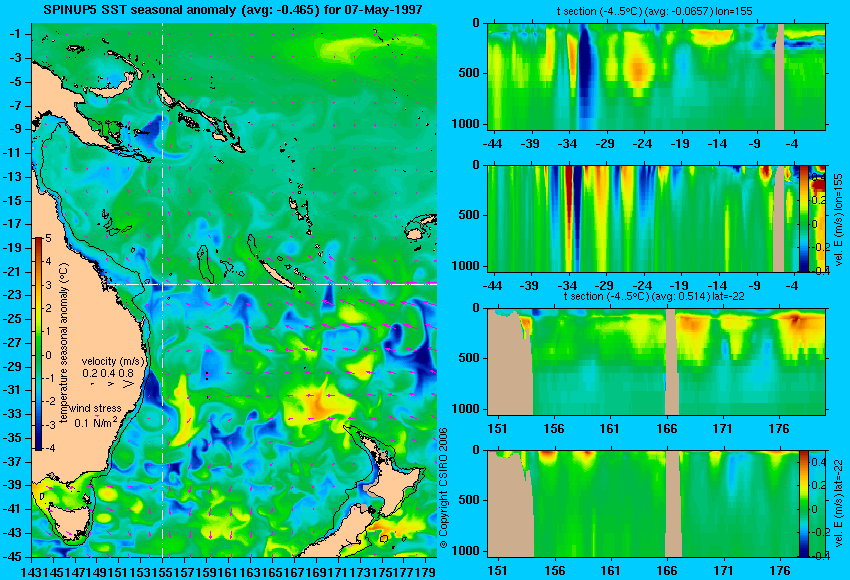Click the "velocity (m/s)" legend text

click(113, 361)
